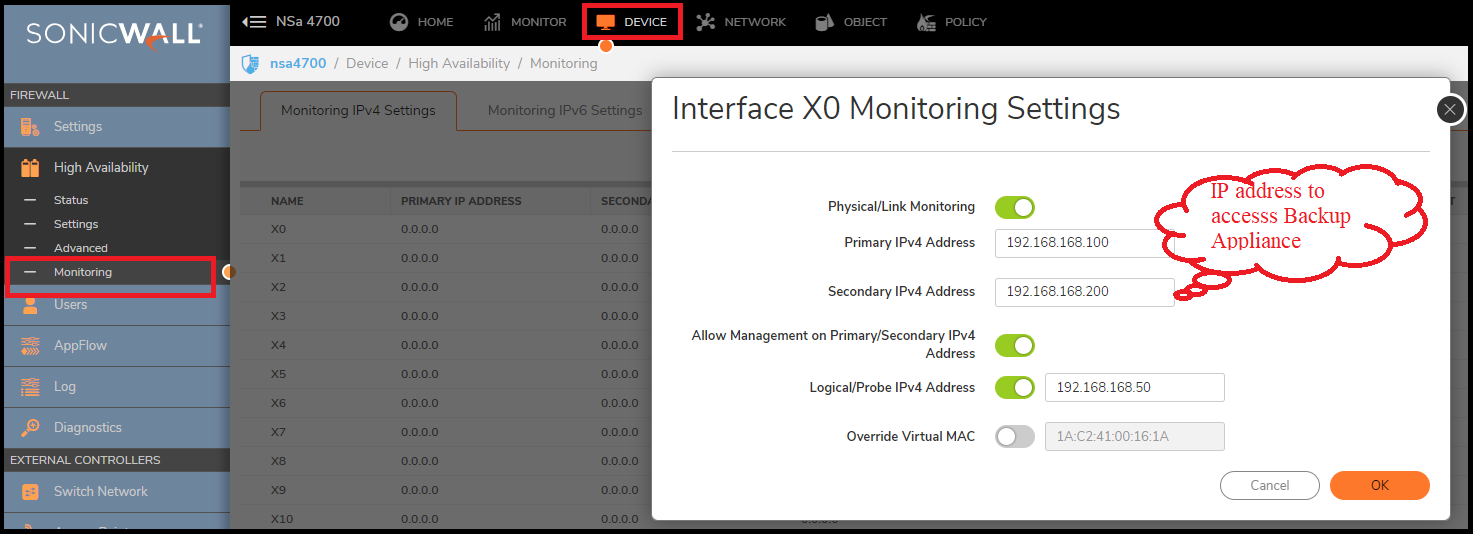Enable the Override Virtual MAC switch
This screenshot has width=1473, height=536.
click(x=1014, y=437)
